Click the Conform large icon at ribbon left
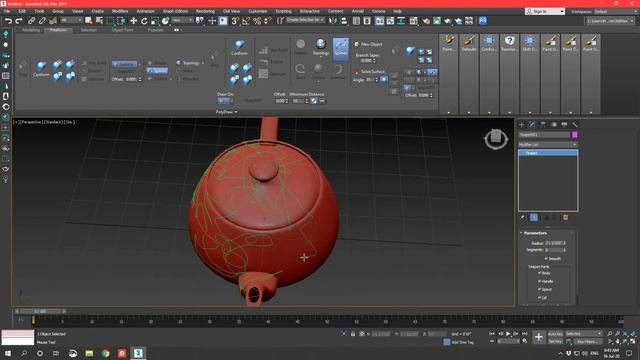The image size is (640, 360). (x=41, y=69)
